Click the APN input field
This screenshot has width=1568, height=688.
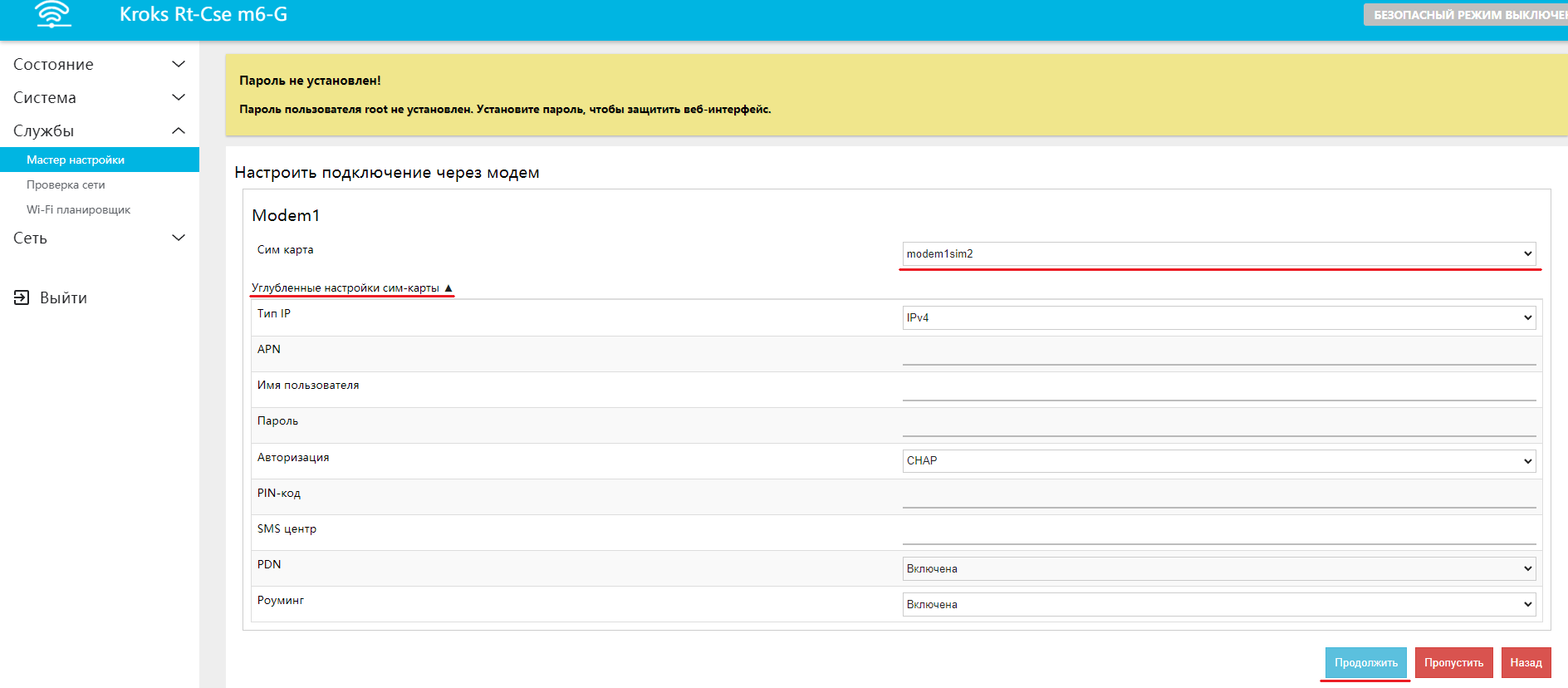1218,354
